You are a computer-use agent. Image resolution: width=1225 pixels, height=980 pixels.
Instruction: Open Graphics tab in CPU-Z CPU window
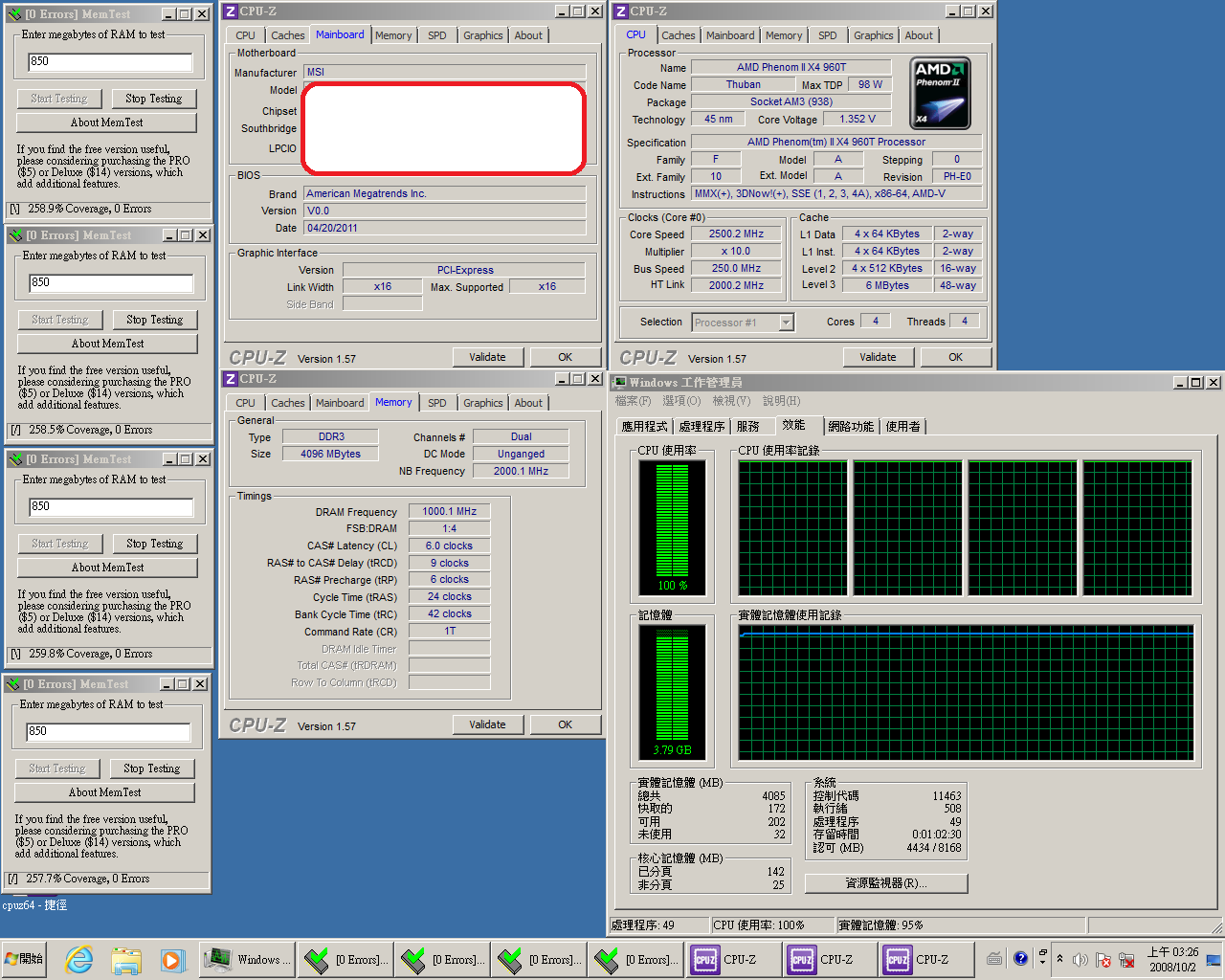(873, 35)
